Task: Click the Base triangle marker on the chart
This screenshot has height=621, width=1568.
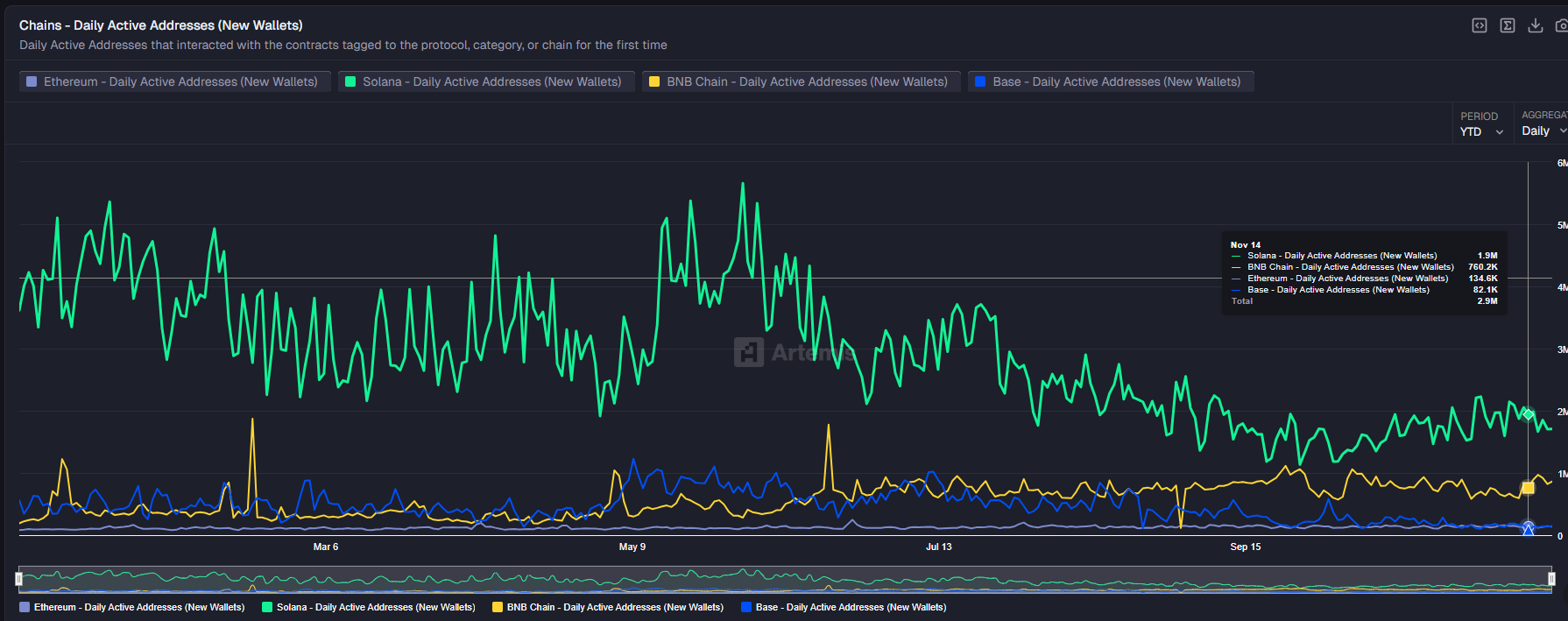Action: coord(1528,529)
